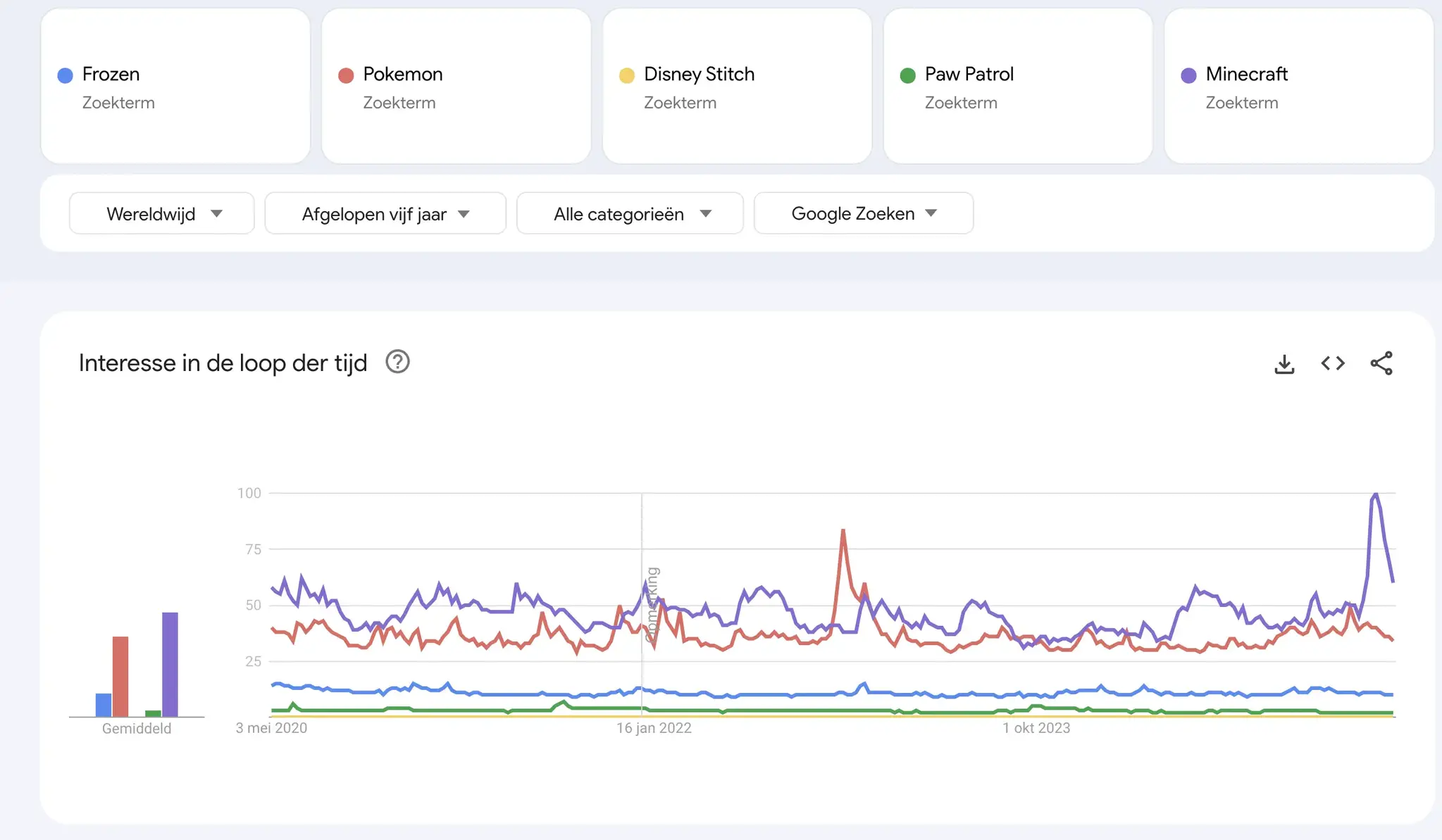Click the blue Frozen color dot
1442x840 pixels.
tap(66, 75)
